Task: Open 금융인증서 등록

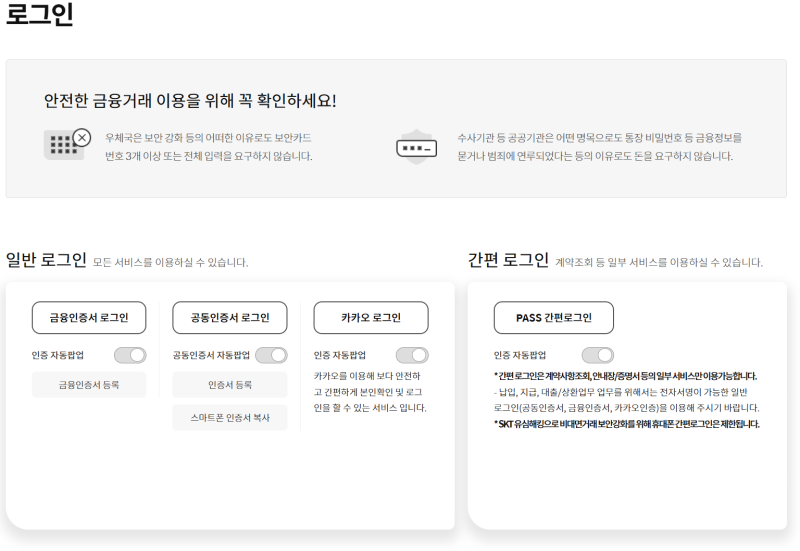Action: [89, 385]
